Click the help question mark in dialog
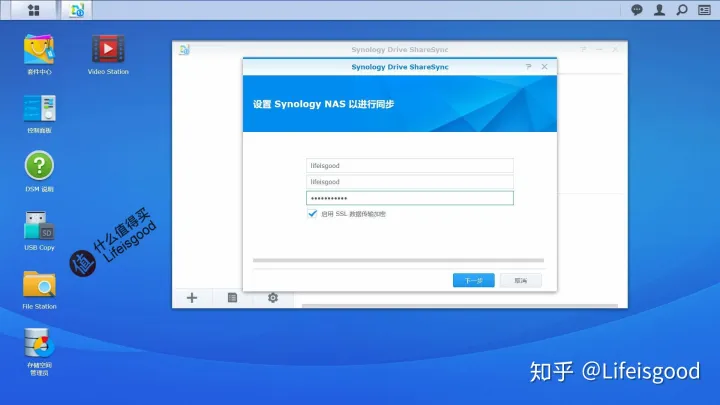The height and width of the screenshot is (405, 720). pos(529,67)
